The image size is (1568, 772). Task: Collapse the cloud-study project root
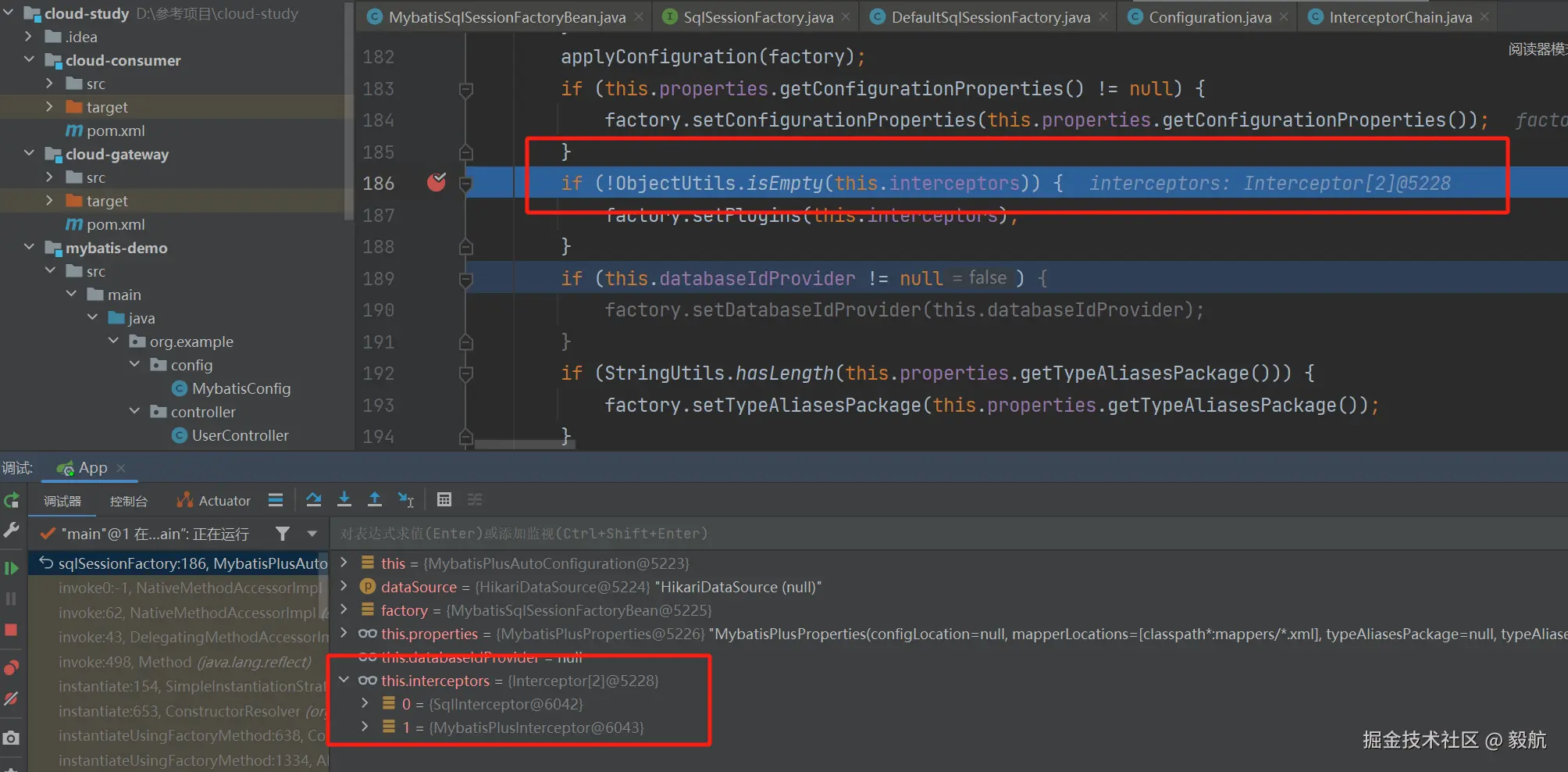coord(9,13)
